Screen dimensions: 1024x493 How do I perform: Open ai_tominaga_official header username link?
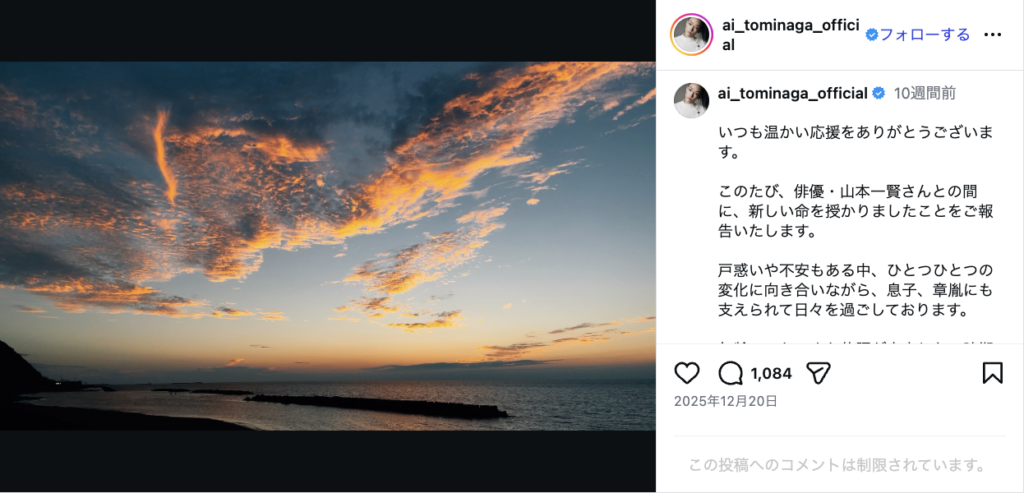point(793,35)
